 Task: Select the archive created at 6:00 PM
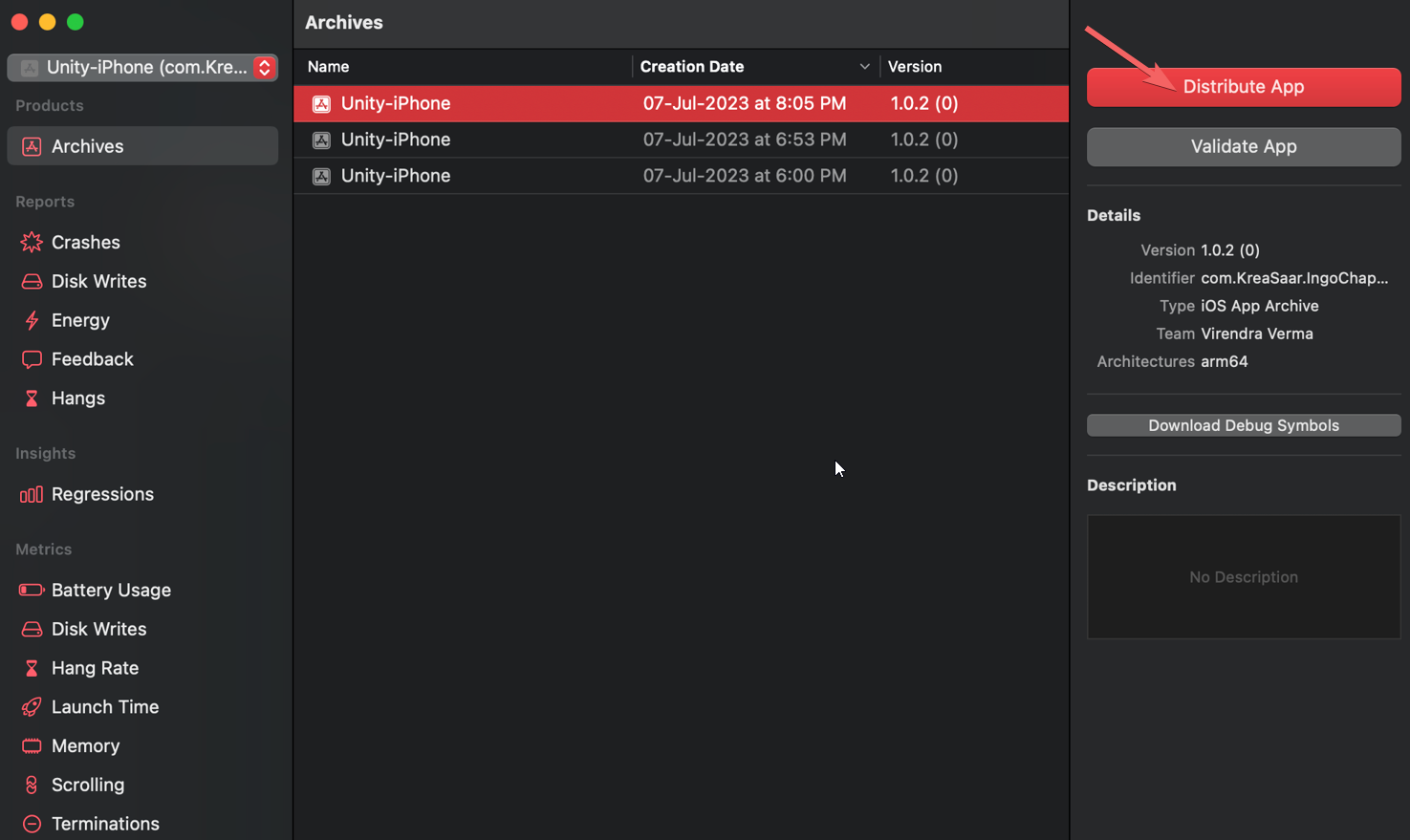(x=681, y=176)
